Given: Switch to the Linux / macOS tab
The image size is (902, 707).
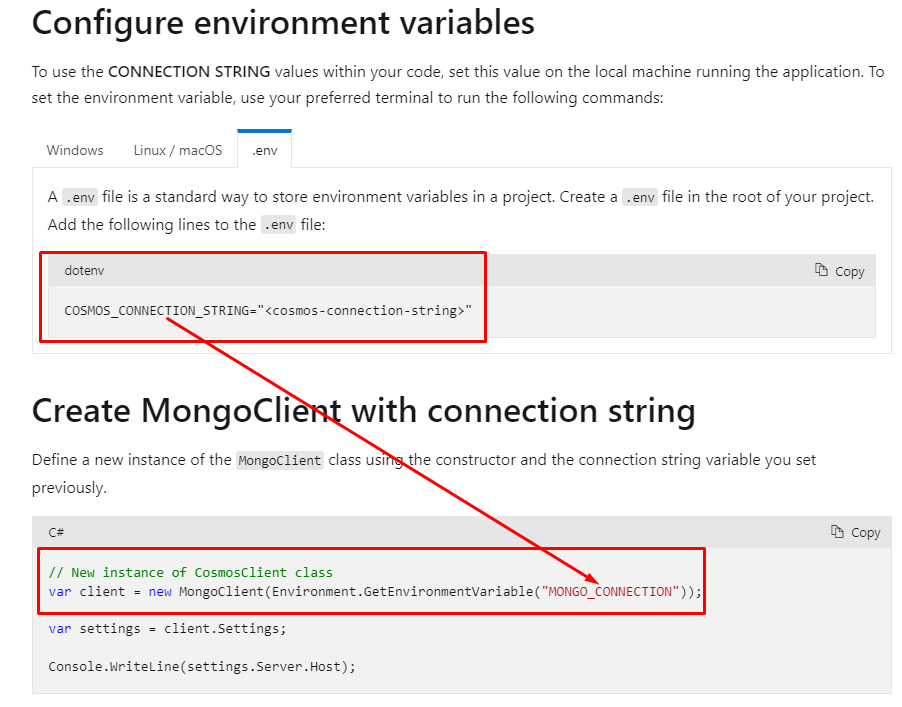Looking at the screenshot, I should (x=177, y=150).
